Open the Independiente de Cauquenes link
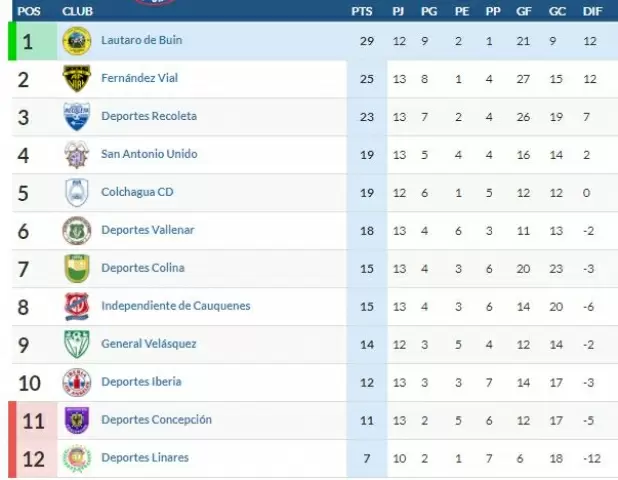Viewport: 618px width, 480px height. [176, 306]
